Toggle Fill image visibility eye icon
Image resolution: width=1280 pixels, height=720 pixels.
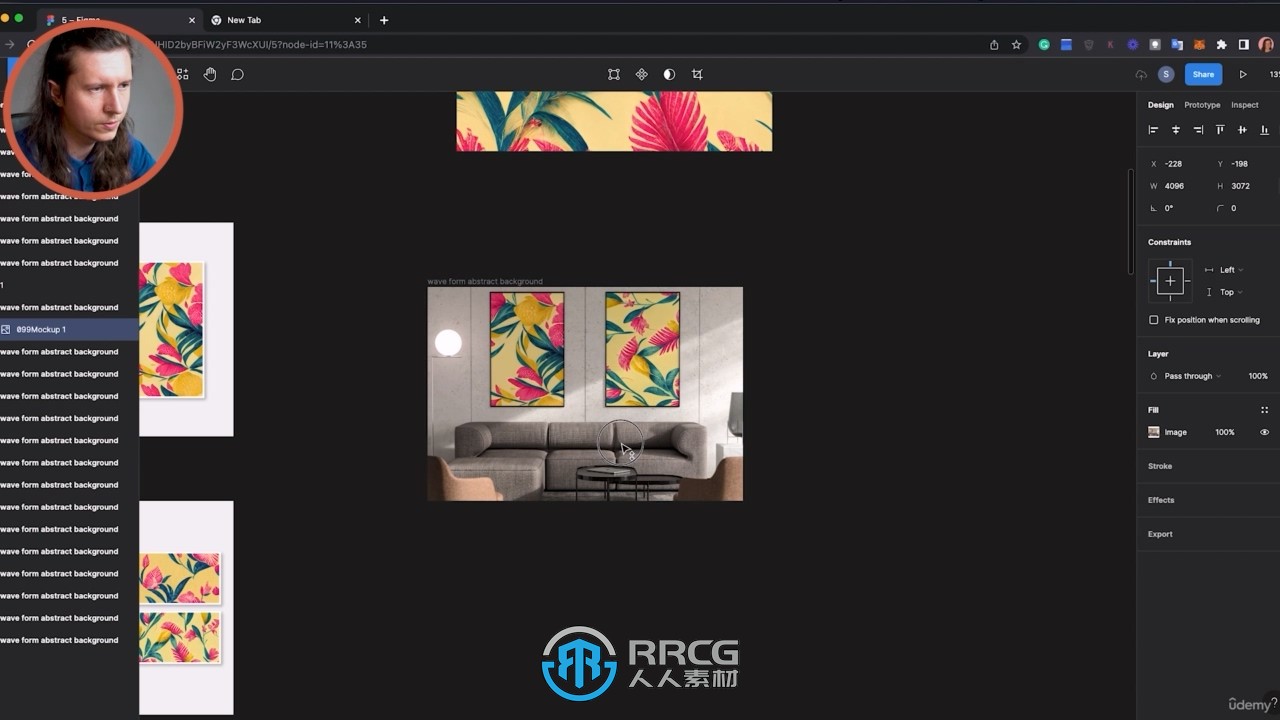pyautogui.click(x=1264, y=432)
